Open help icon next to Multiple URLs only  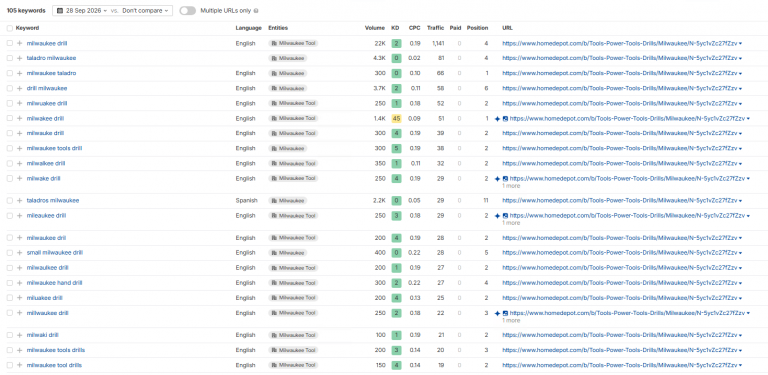click(257, 11)
